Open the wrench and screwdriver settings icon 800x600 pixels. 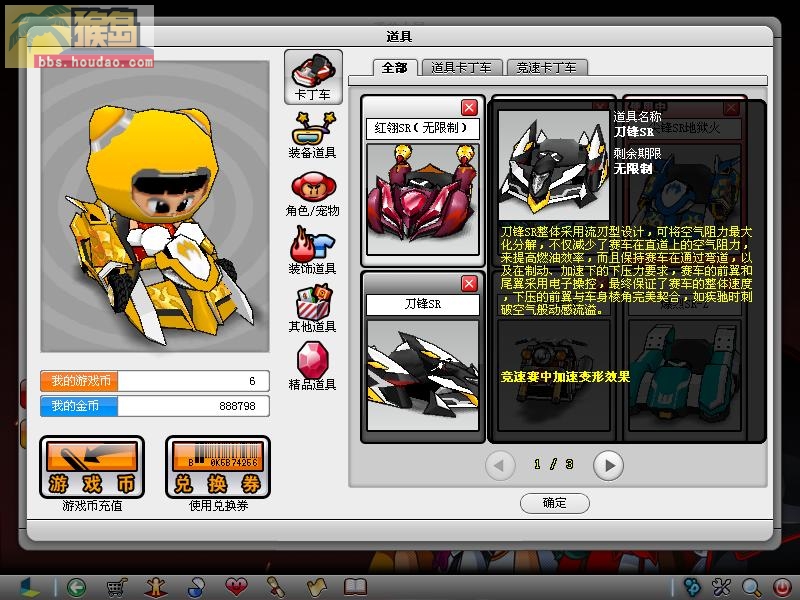pyautogui.click(x=722, y=588)
